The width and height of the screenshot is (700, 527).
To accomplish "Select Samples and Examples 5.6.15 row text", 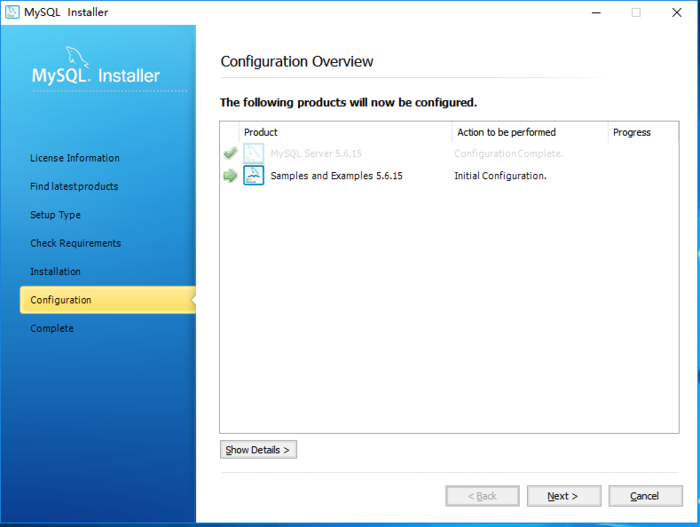I will pyautogui.click(x=337, y=176).
